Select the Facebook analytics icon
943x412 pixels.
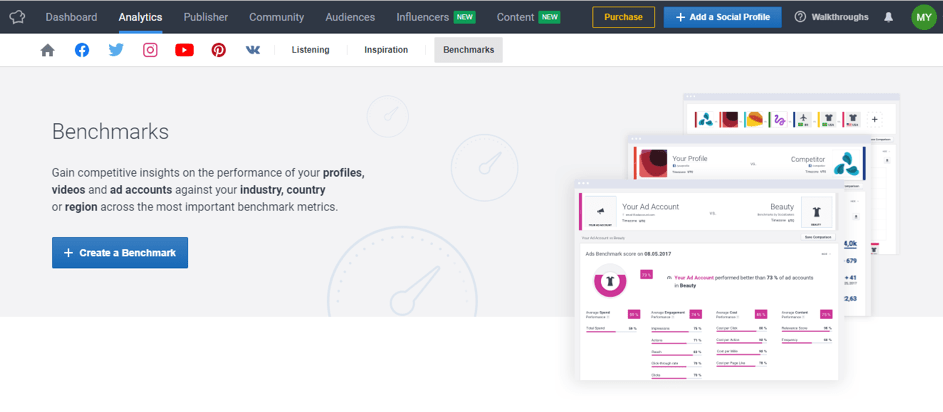pyautogui.click(x=82, y=51)
